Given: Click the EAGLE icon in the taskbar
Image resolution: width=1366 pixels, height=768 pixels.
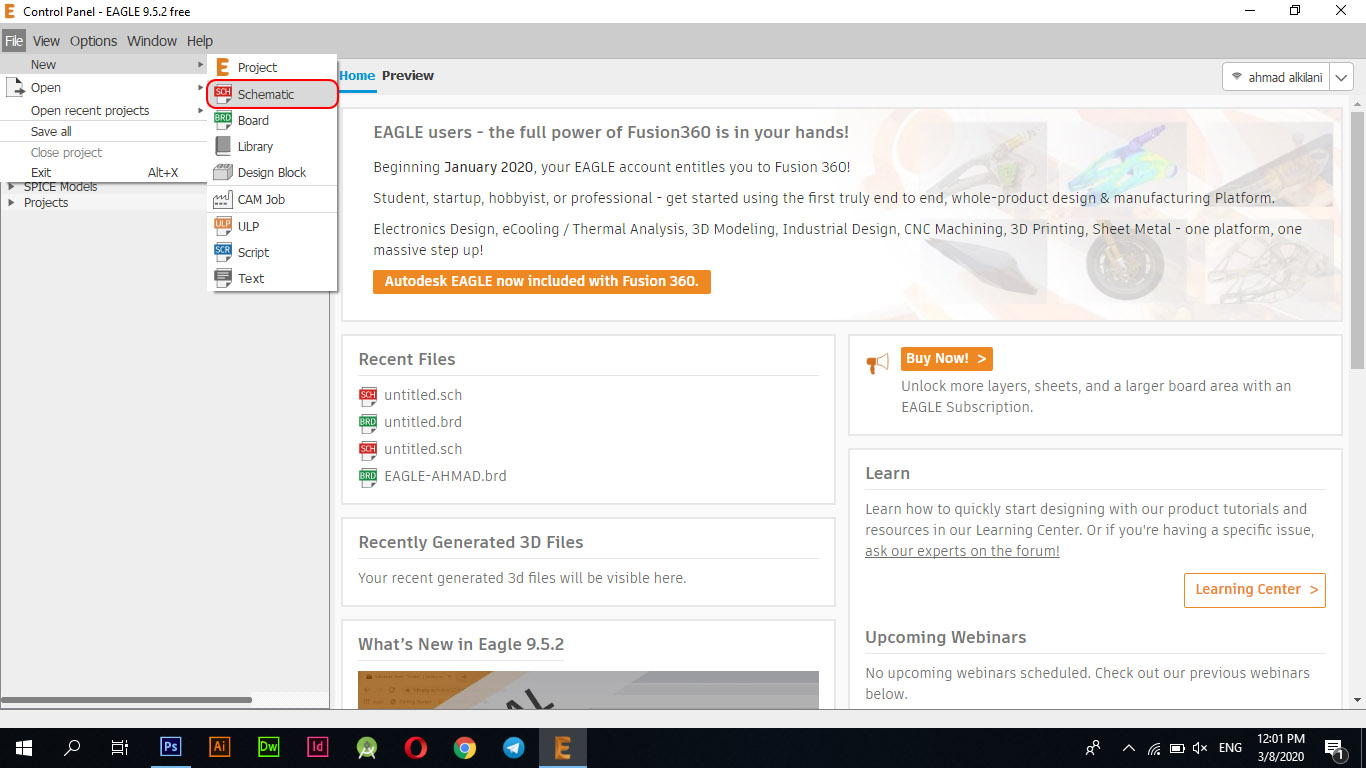Looking at the screenshot, I should tap(563, 747).
